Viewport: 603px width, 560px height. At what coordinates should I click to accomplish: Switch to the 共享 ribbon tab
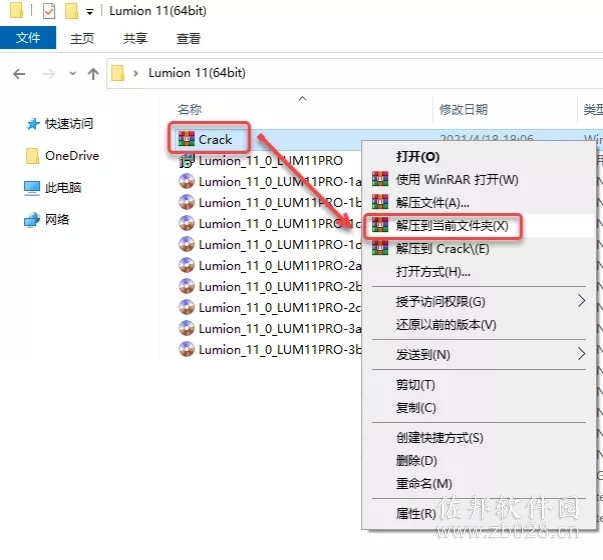[x=135, y=38]
